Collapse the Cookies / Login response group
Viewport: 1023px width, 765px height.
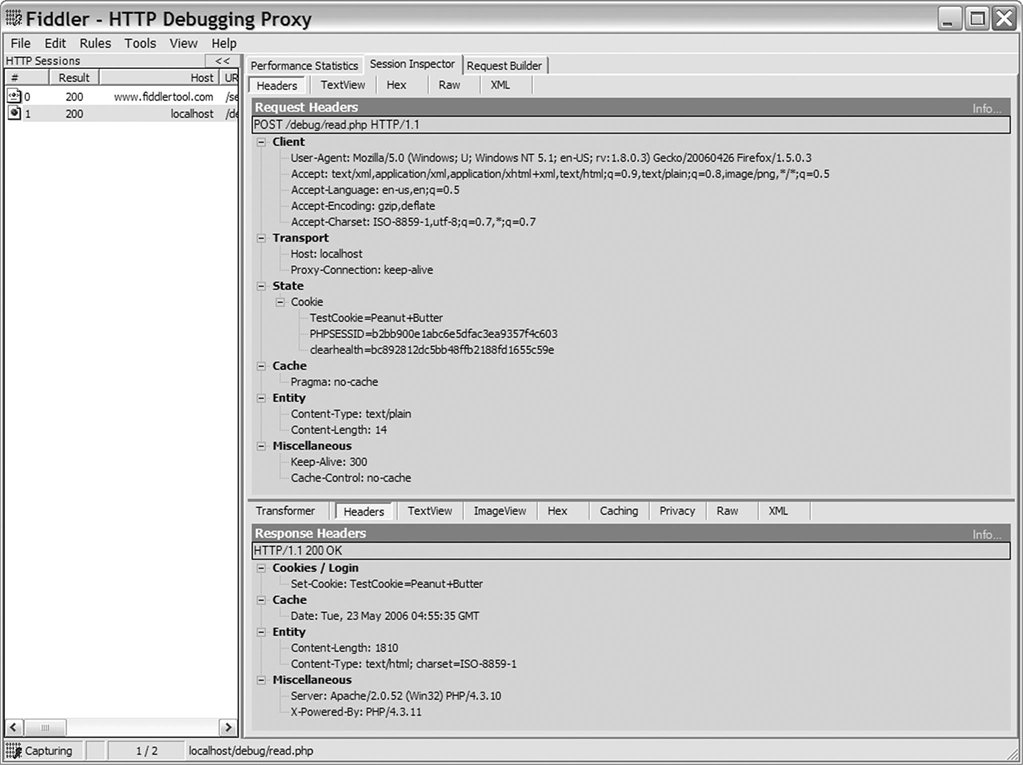coord(261,568)
